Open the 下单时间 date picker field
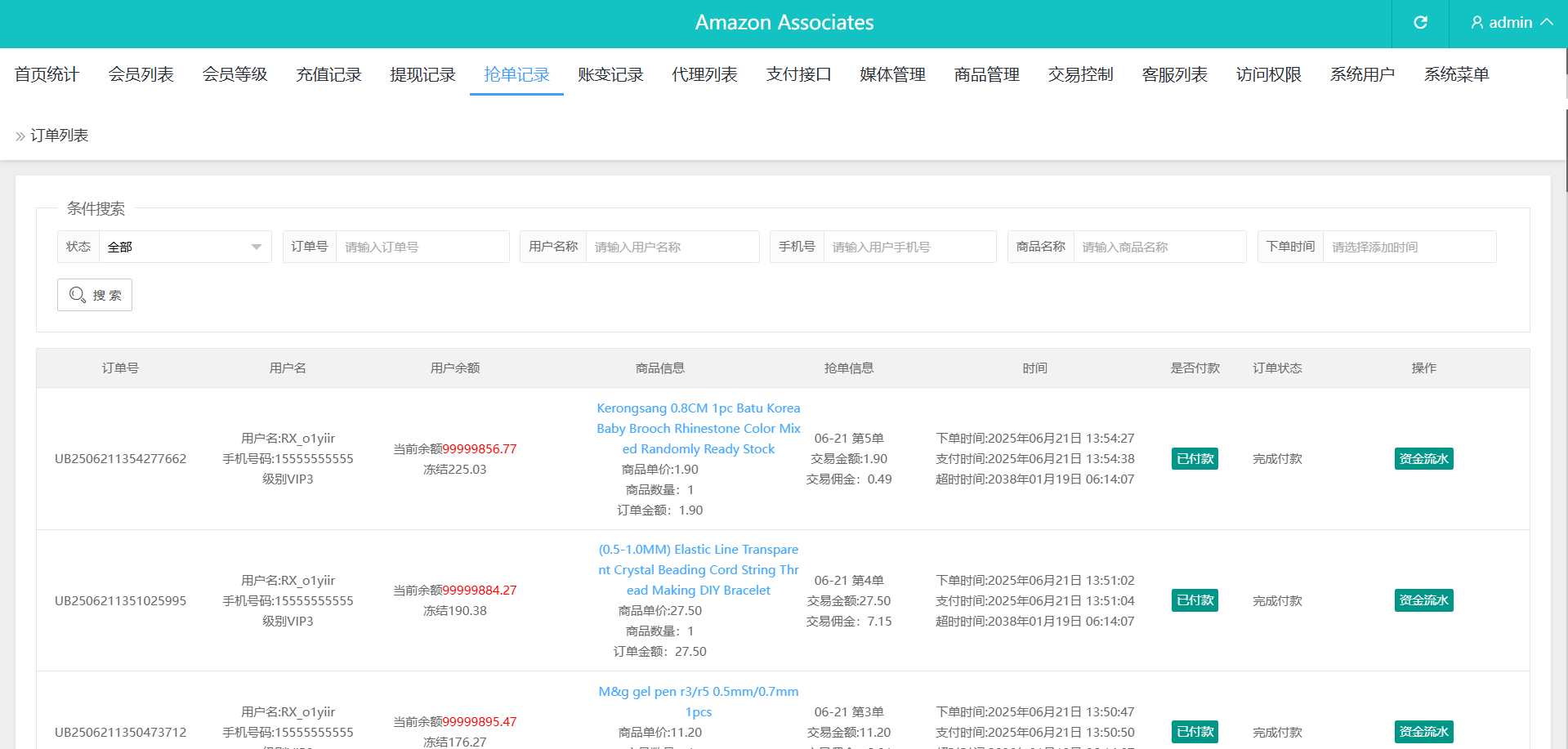This screenshot has height=749, width=1568. pos(1409,247)
